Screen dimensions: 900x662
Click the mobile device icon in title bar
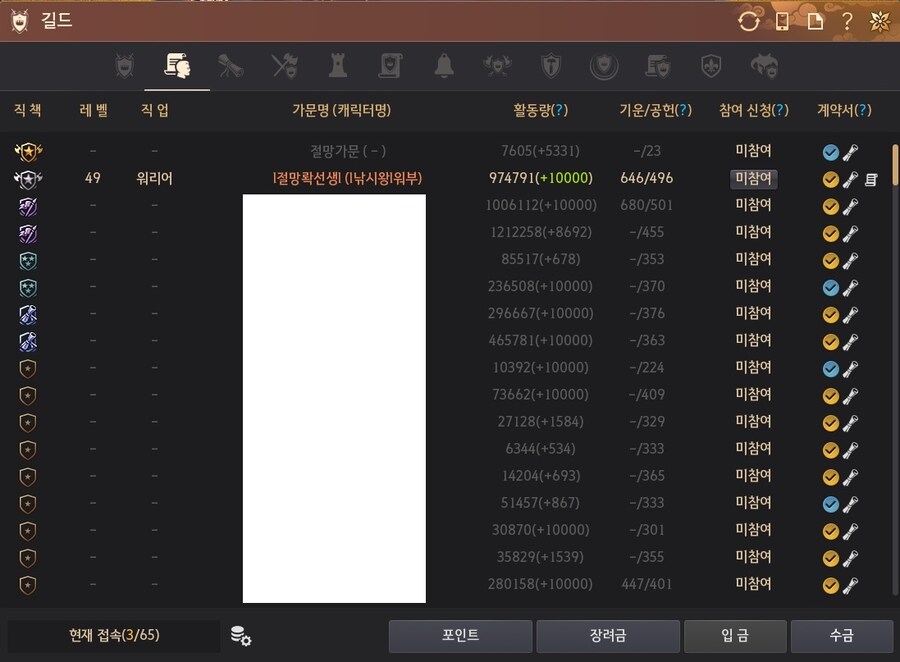[x=782, y=21]
